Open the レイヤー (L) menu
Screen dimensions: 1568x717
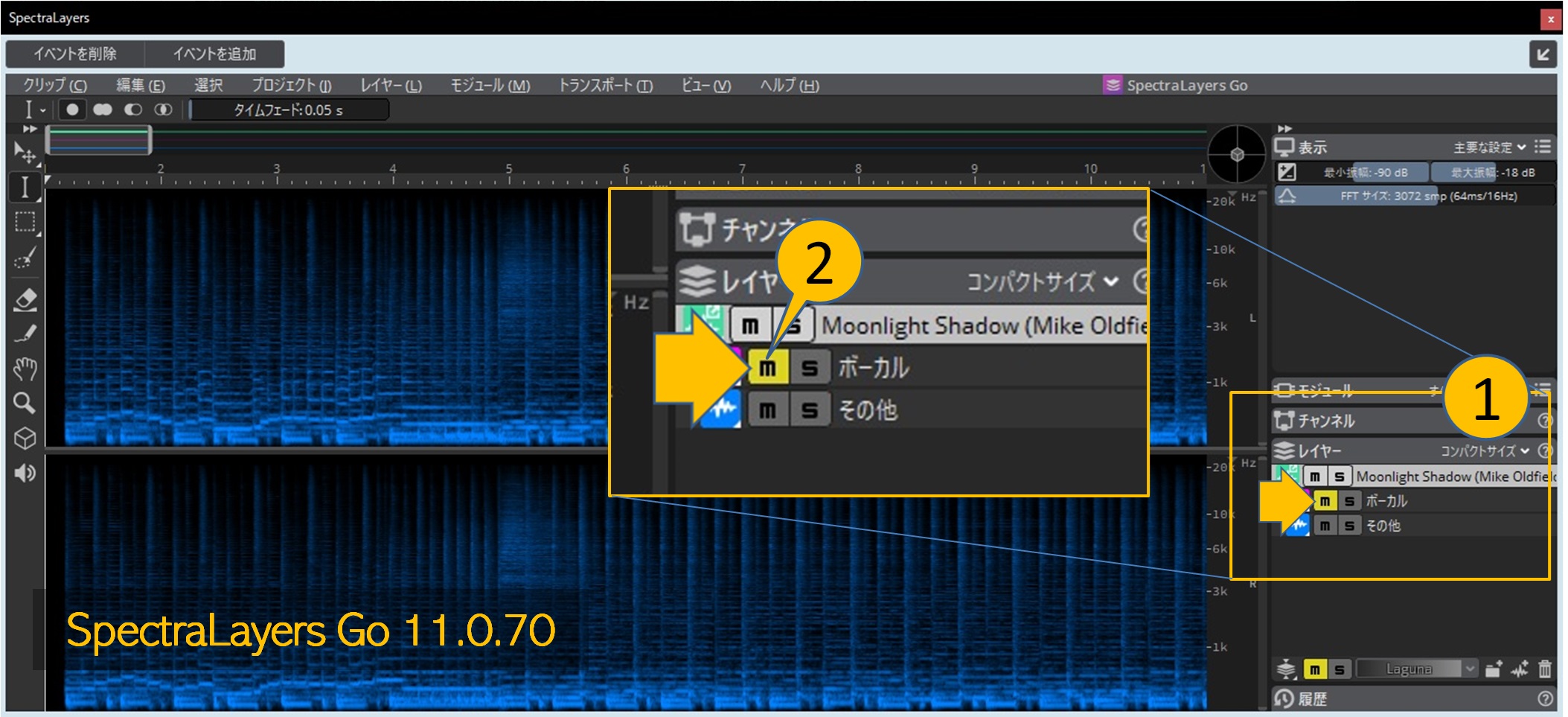coord(391,86)
